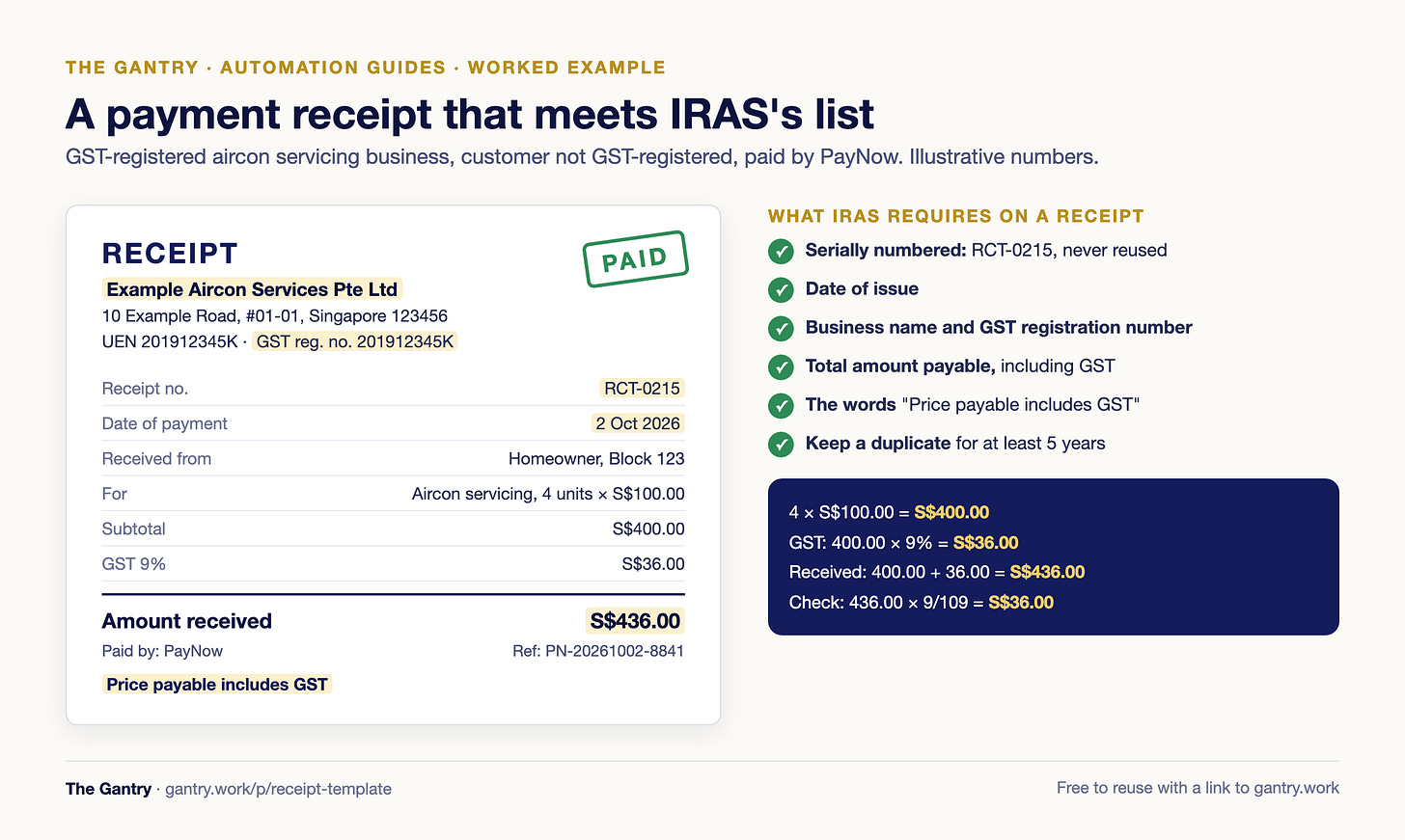Click highlighted GST reg. no. 201912345K
This screenshot has height=840, width=1405.
click(355, 341)
